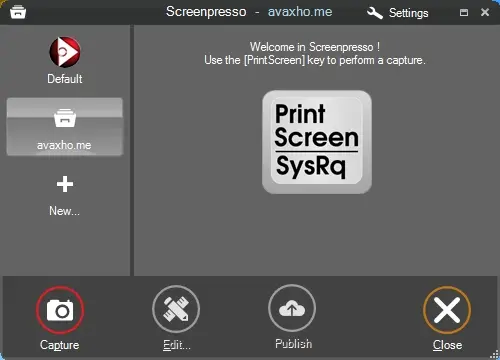Screen dimensions: 500x360
Task: Close the window with title bar X
Action: click(x=485, y=12)
